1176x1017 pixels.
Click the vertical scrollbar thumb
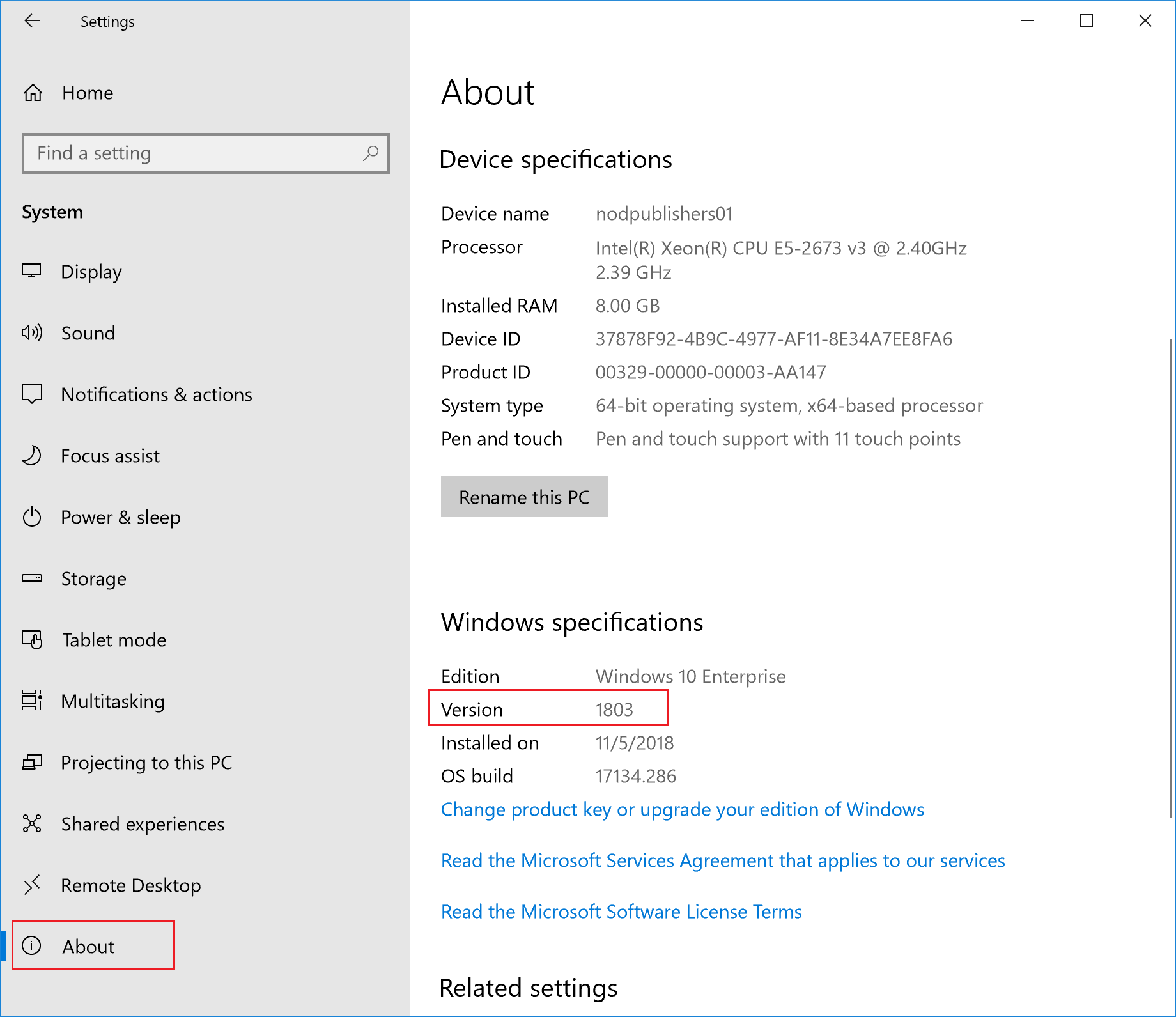coord(1171,578)
